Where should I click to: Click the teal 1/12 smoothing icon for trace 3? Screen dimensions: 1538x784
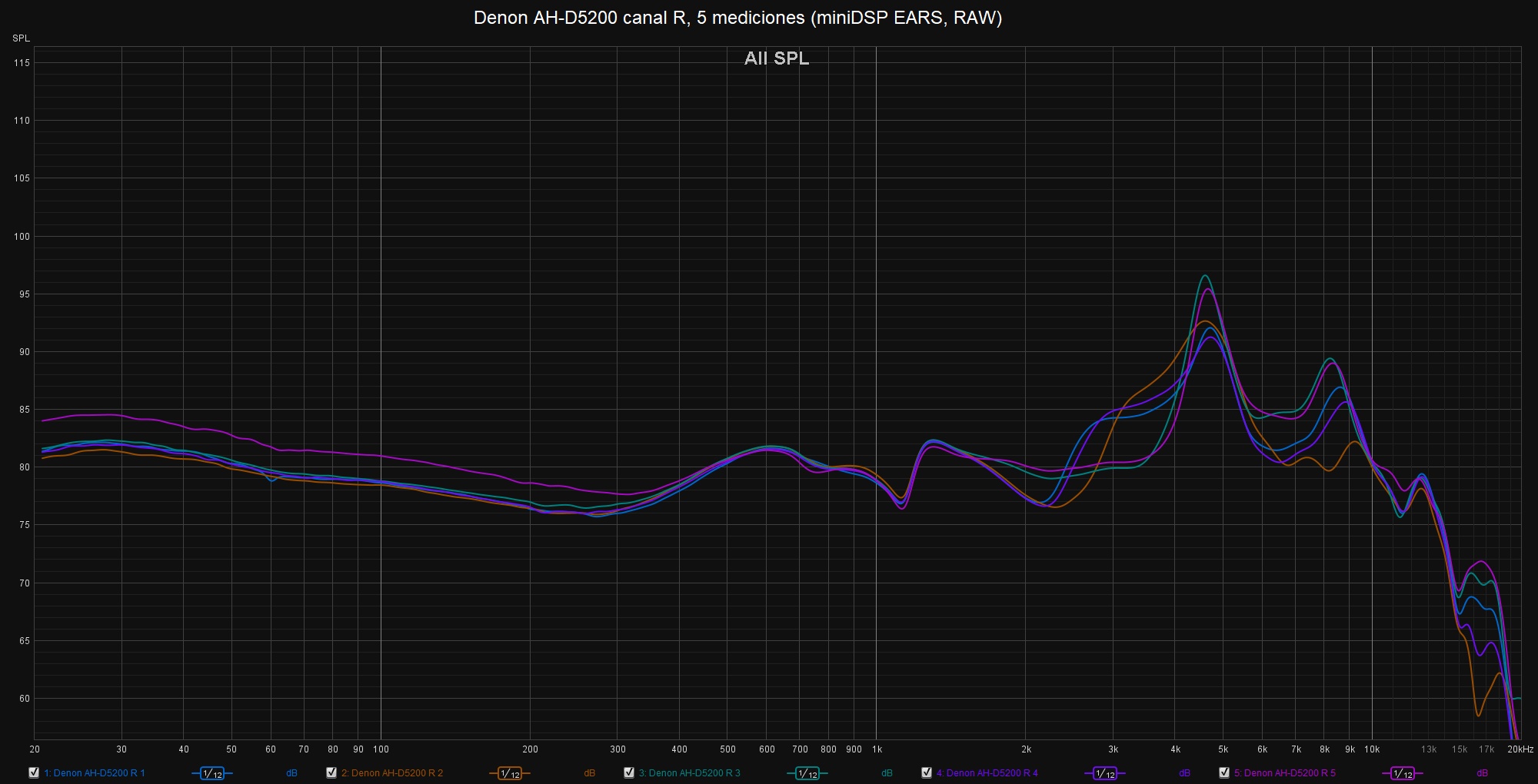tap(807, 773)
